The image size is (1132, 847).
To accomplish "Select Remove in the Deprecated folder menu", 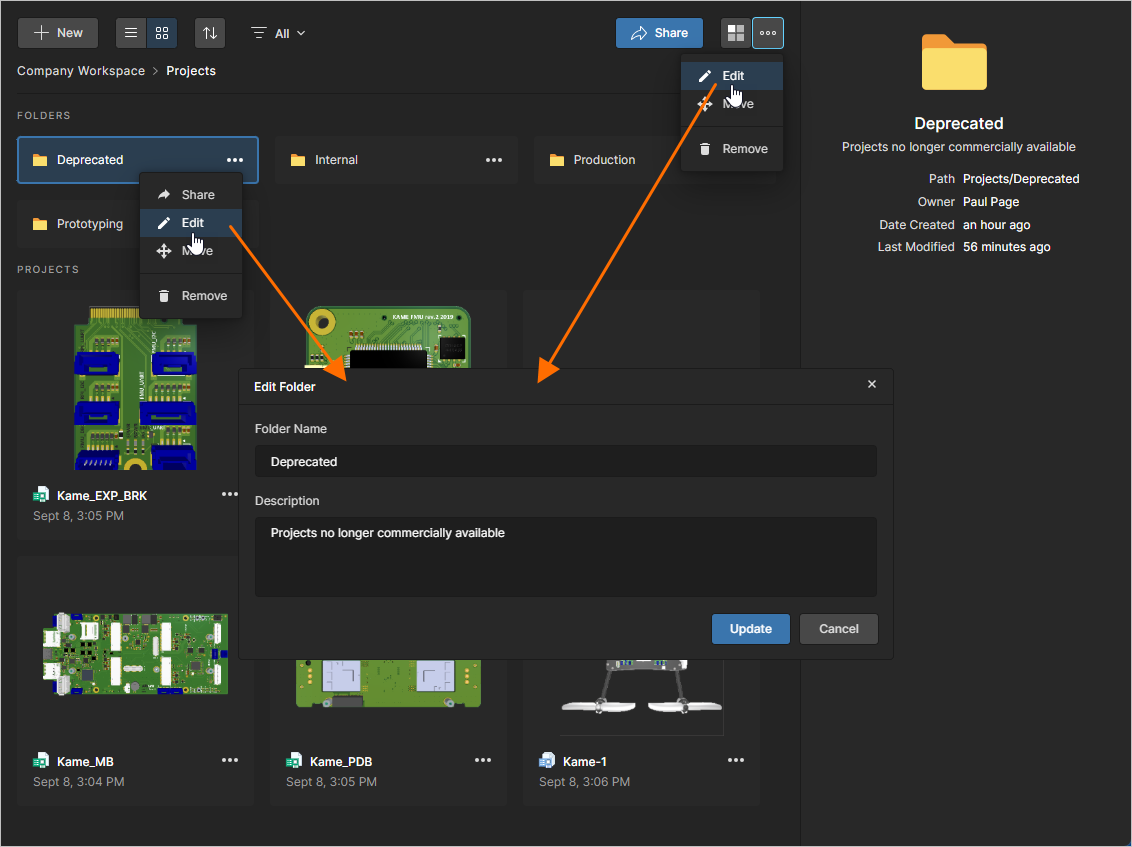I will [x=190, y=295].
